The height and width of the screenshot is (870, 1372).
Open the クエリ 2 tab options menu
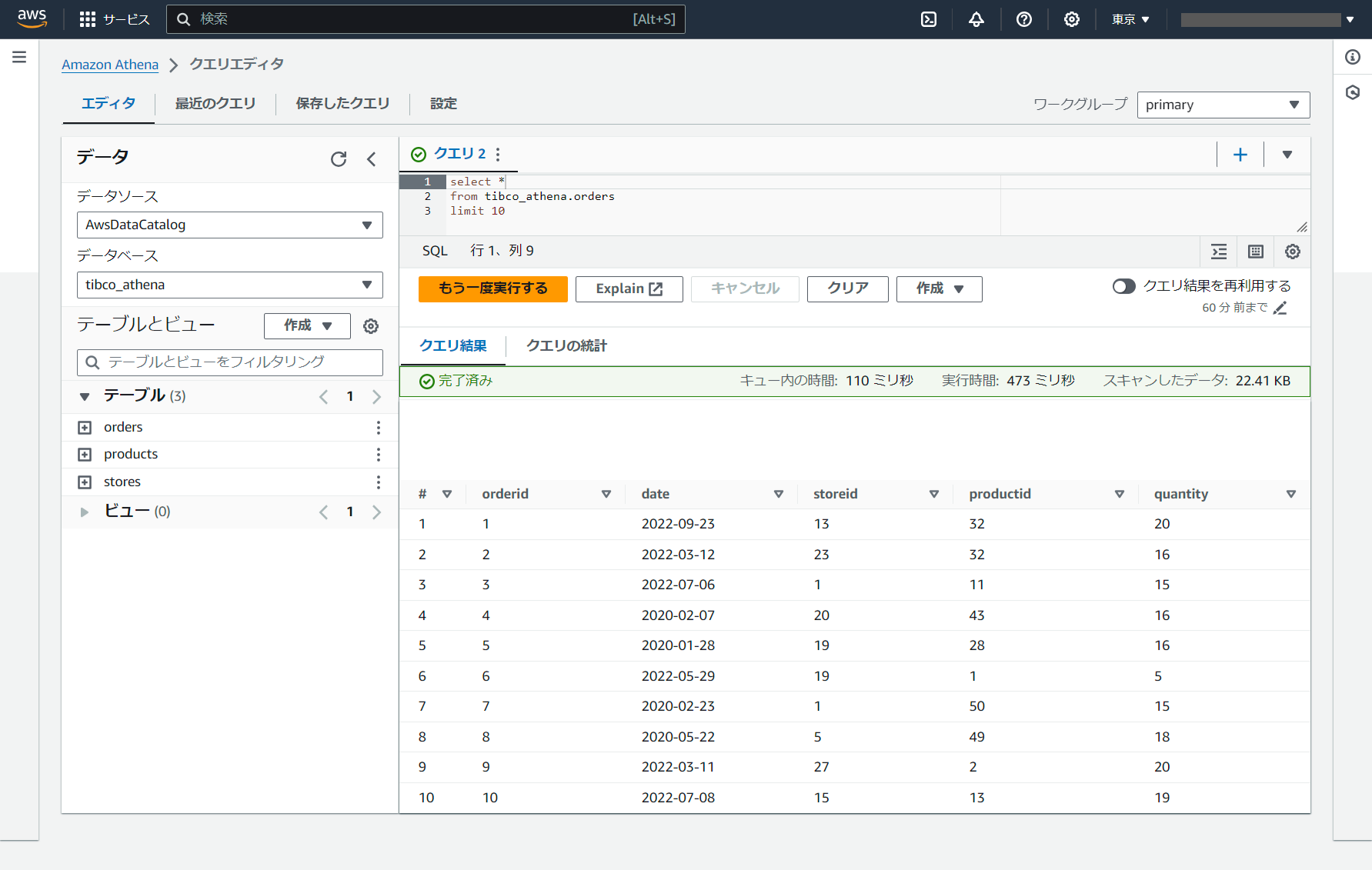[498, 155]
